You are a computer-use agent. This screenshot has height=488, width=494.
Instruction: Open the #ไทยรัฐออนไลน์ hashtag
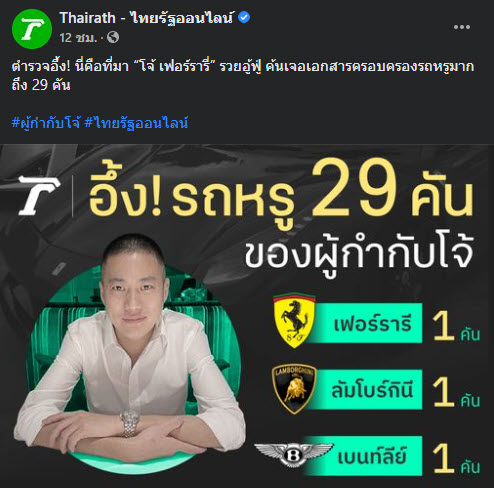(x=136, y=123)
